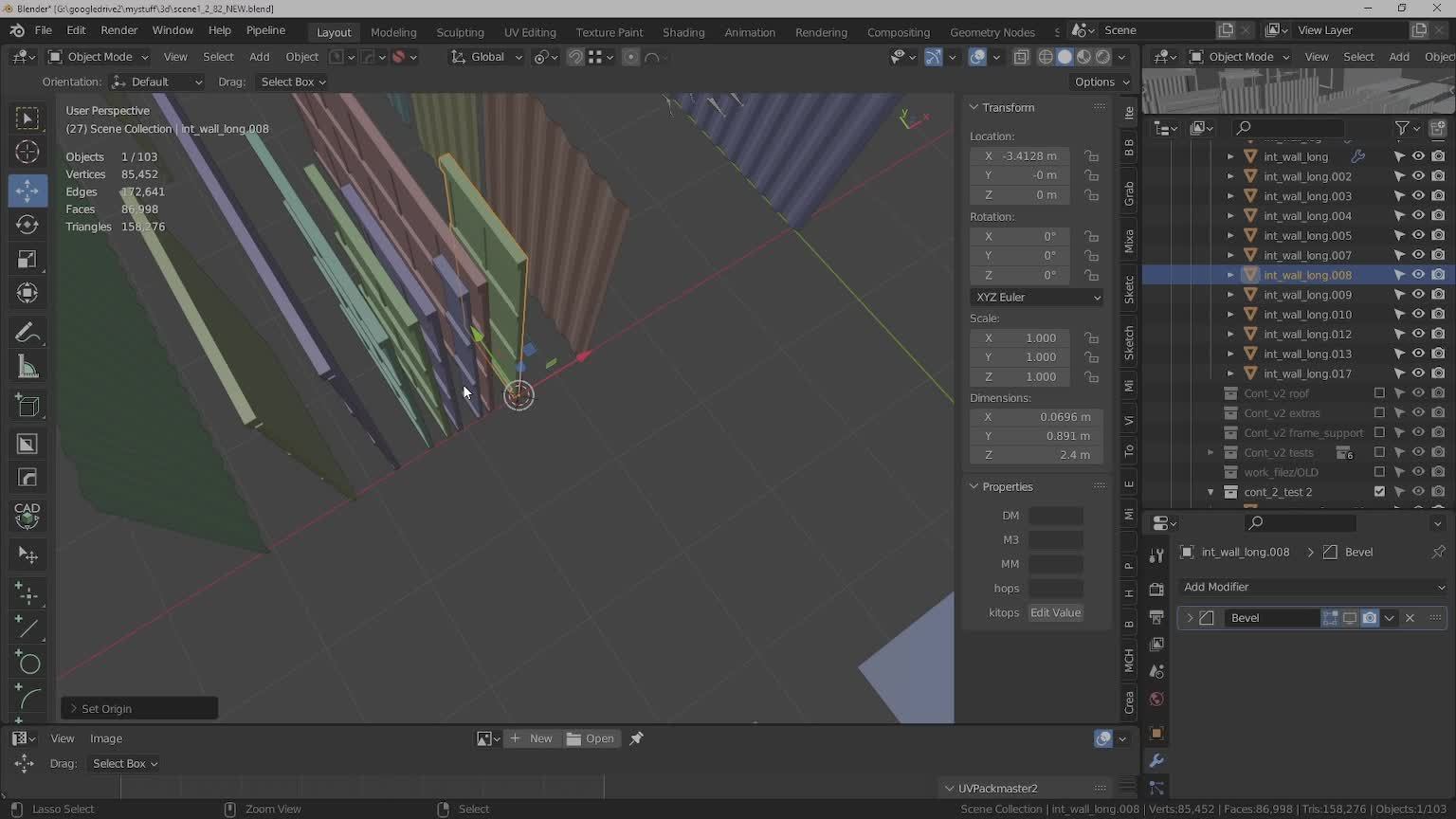The image size is (1456, 819).
Task: Expand the Bevel modifier panel
Action: coord(1190,618)
